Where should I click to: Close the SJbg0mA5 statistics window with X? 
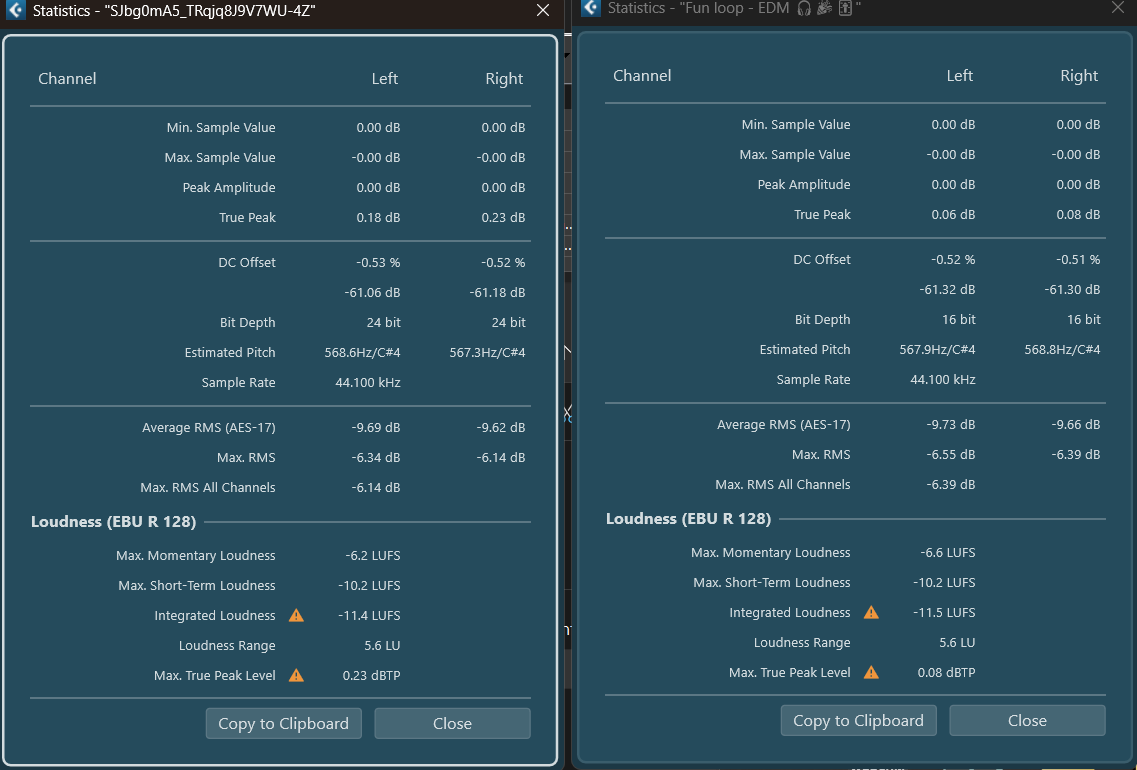[x=543, y=11]
